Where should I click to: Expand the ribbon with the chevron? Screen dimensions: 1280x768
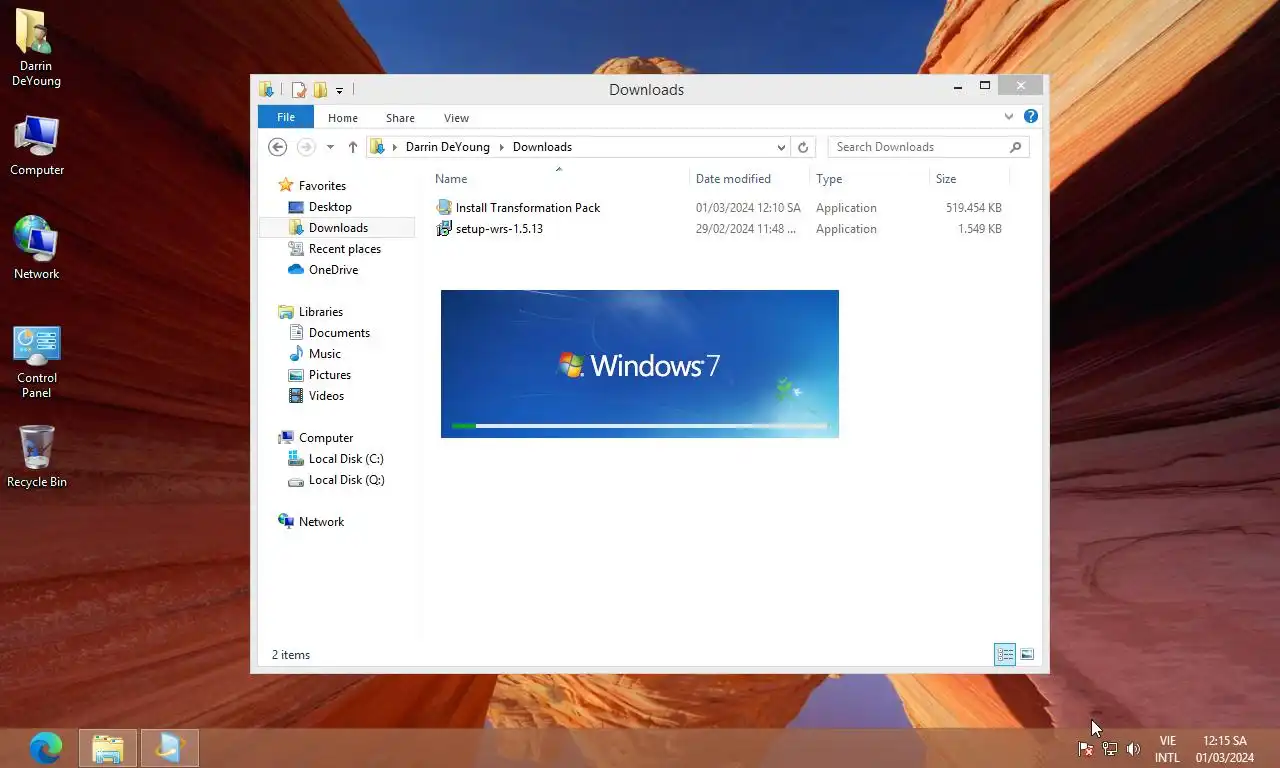[1009, 117]
